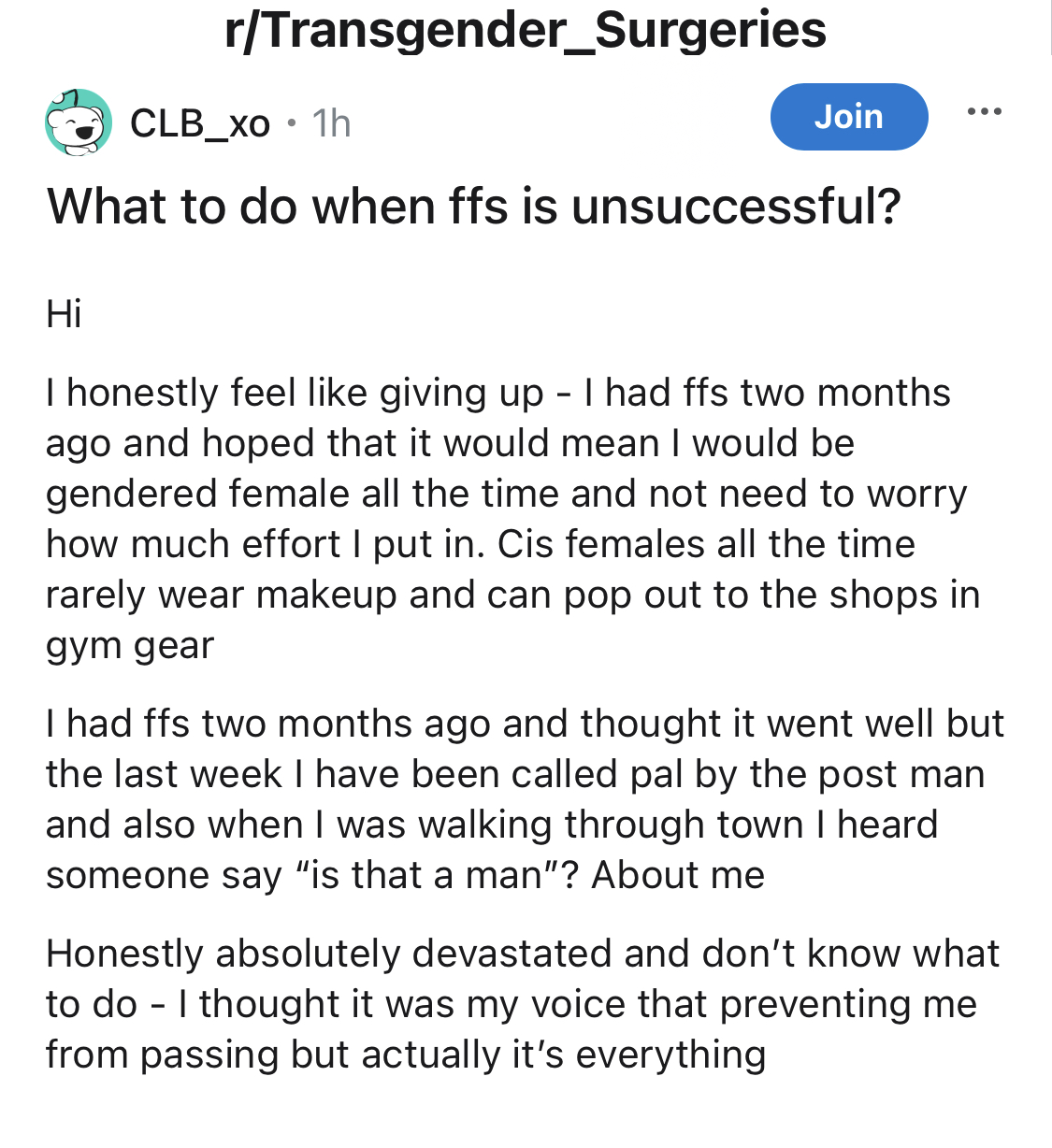Open the r/Transgender_Surgeries subreddit header
1052x1148 pixels.
526,30
